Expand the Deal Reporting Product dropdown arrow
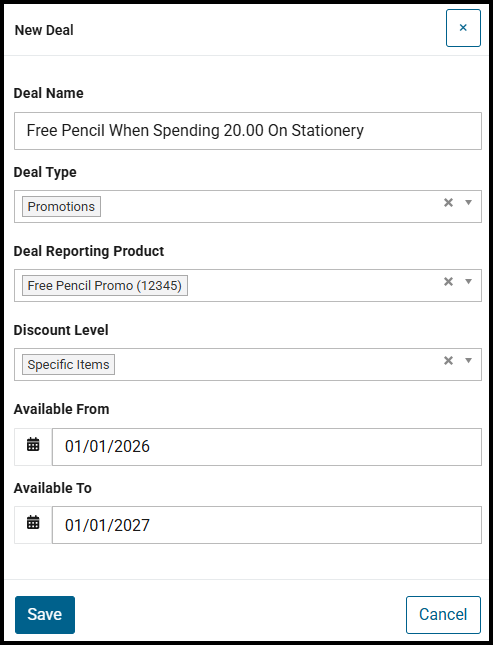The height and width of the screenshot is (645, 493). 468,281
